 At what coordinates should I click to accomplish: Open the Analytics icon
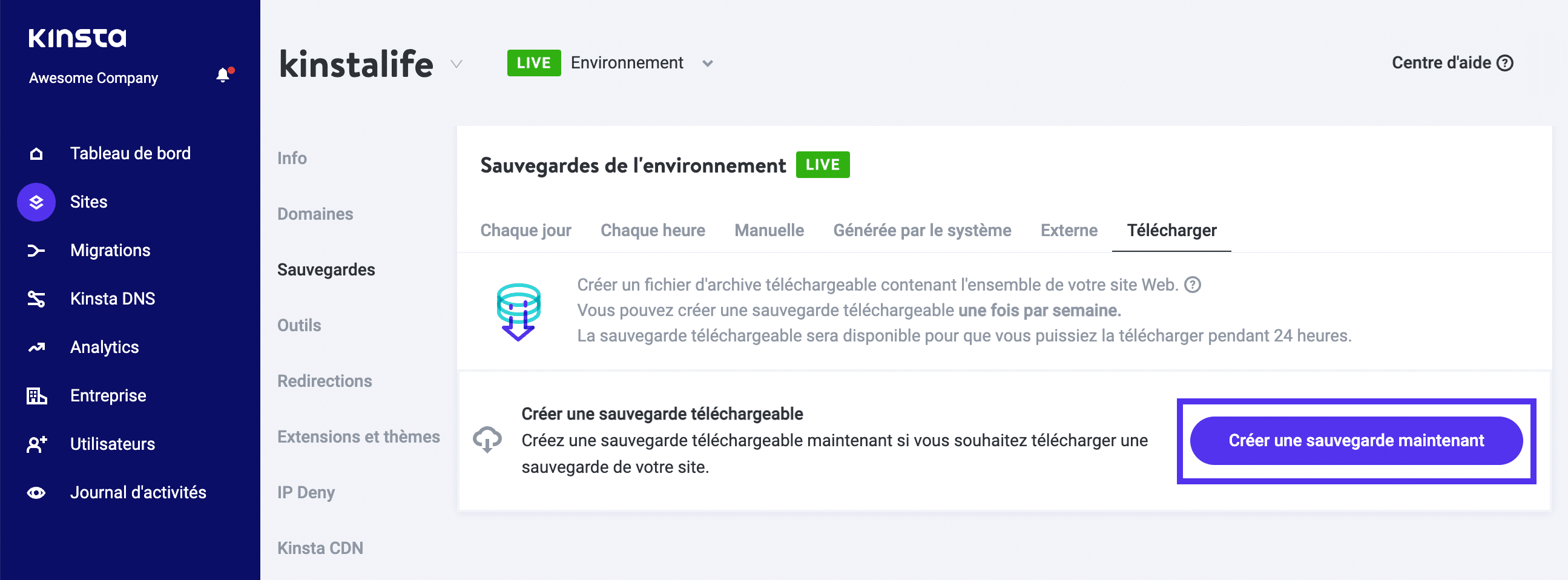click(x=36, y=347)
